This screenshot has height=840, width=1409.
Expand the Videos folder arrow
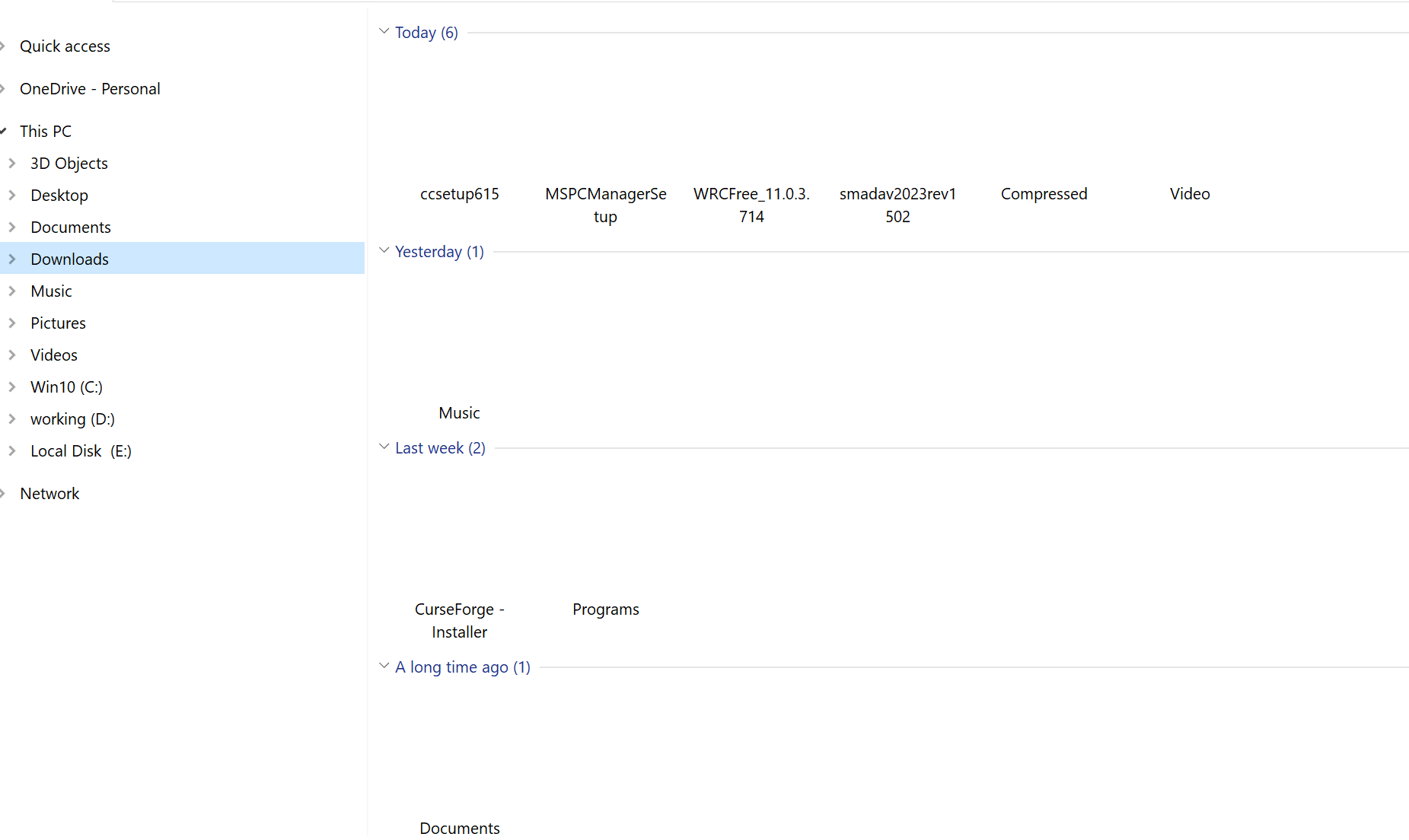(x=12, y=355)
